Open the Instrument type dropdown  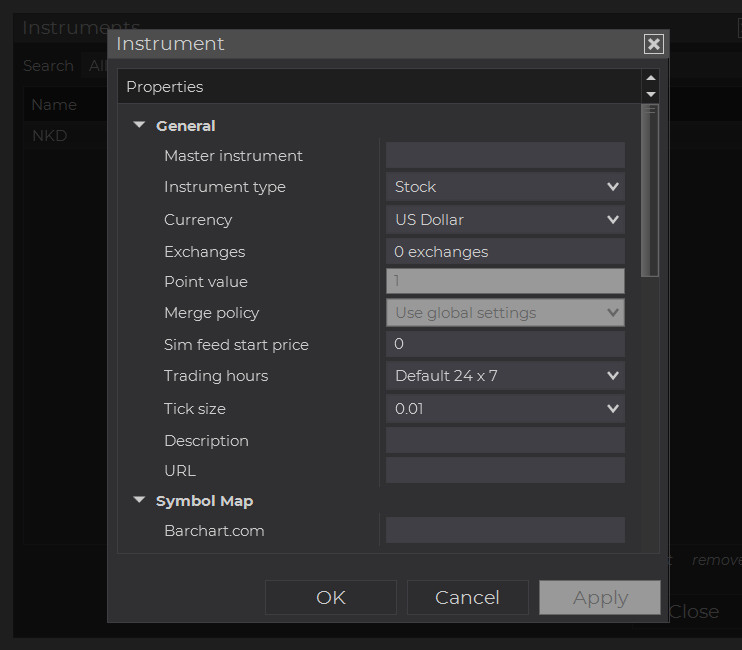click(505, 187)
